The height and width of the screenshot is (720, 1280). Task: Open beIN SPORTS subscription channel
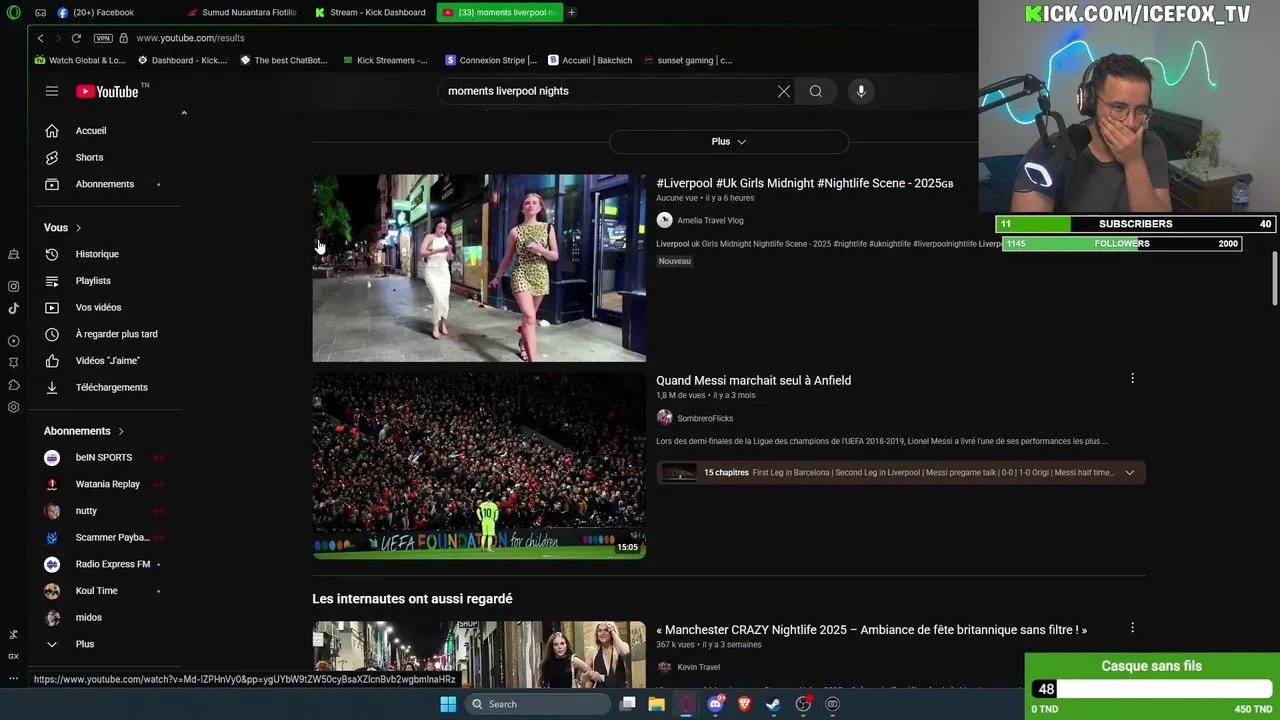(104, 458)
